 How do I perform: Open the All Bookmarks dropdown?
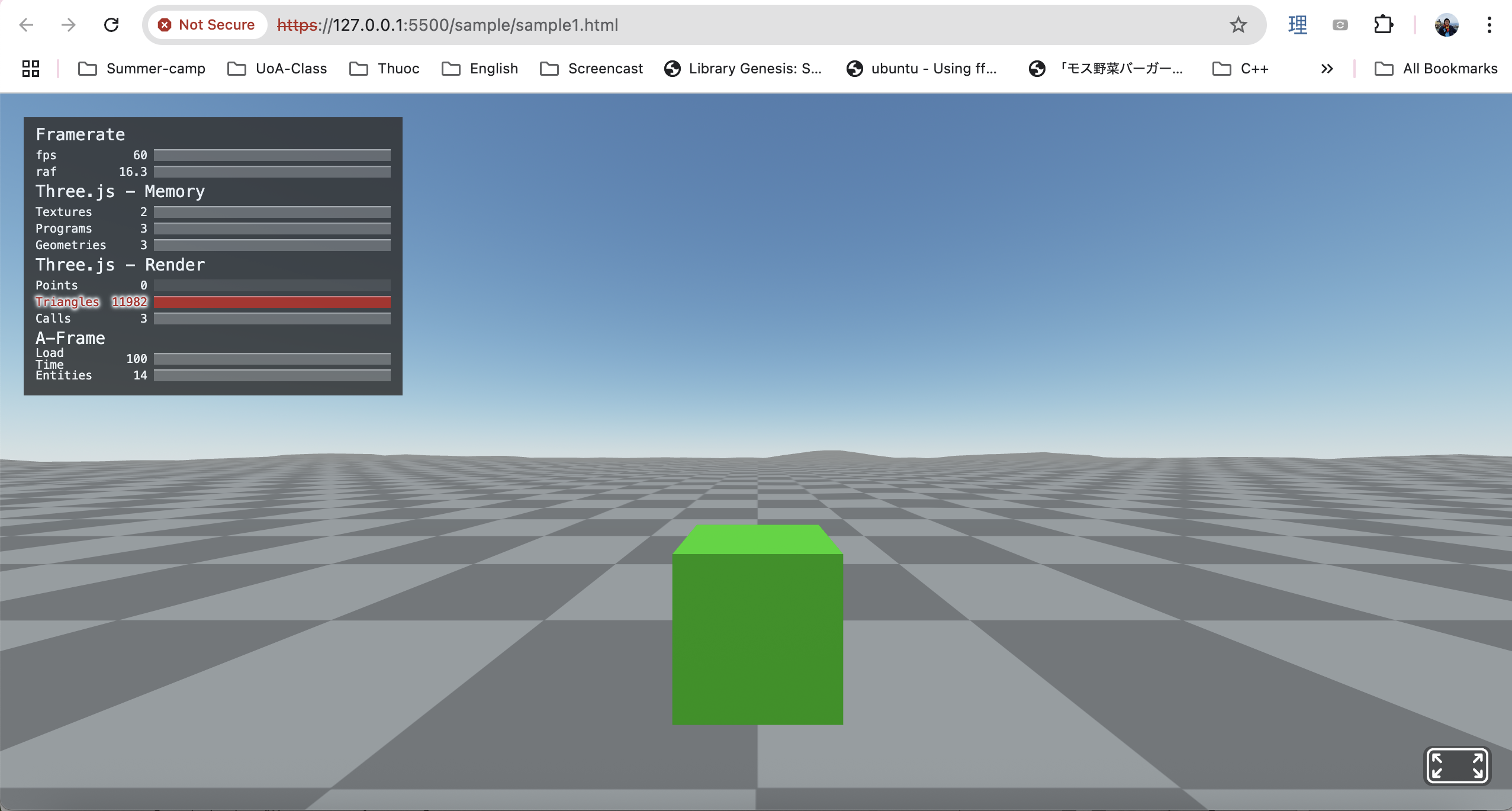coord(1437,68)
